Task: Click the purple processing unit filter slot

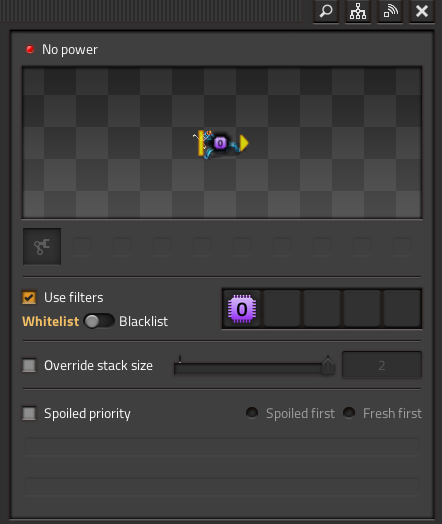Action: [242, 309]
